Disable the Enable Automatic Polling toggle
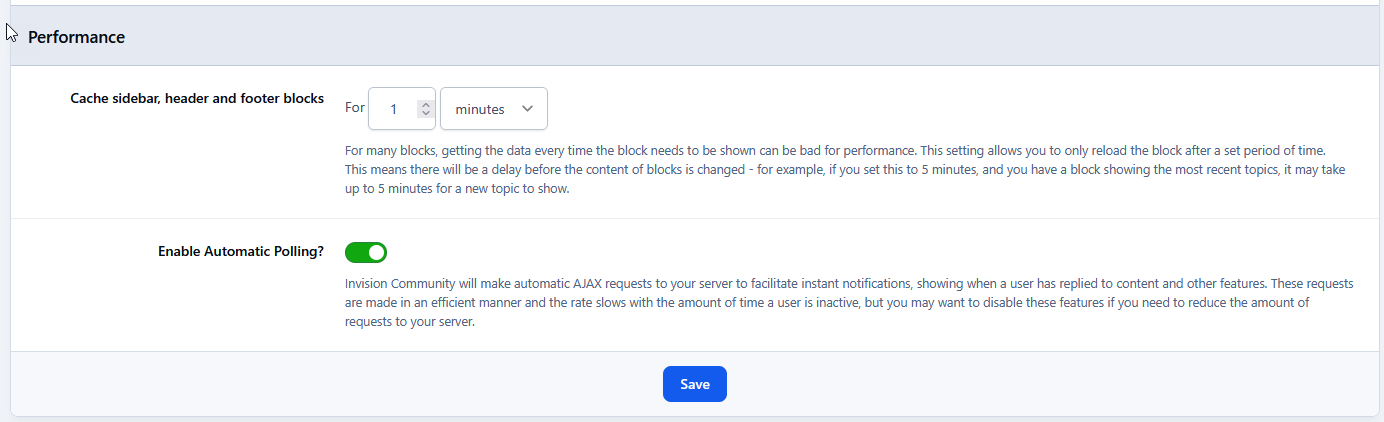 click(365, 252)
